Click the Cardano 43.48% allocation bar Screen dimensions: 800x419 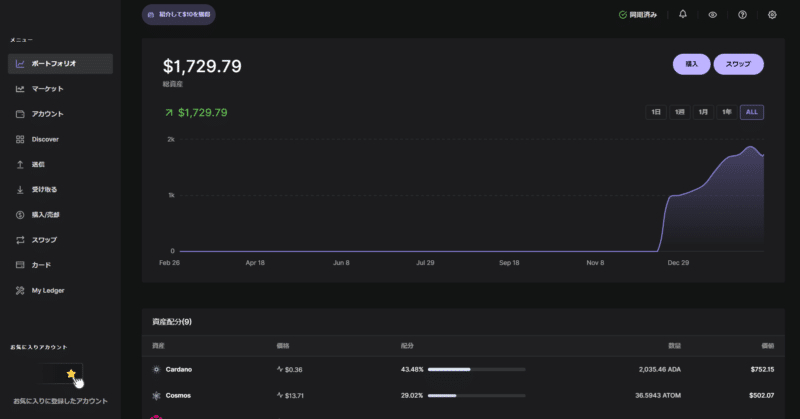coord(477,369)
